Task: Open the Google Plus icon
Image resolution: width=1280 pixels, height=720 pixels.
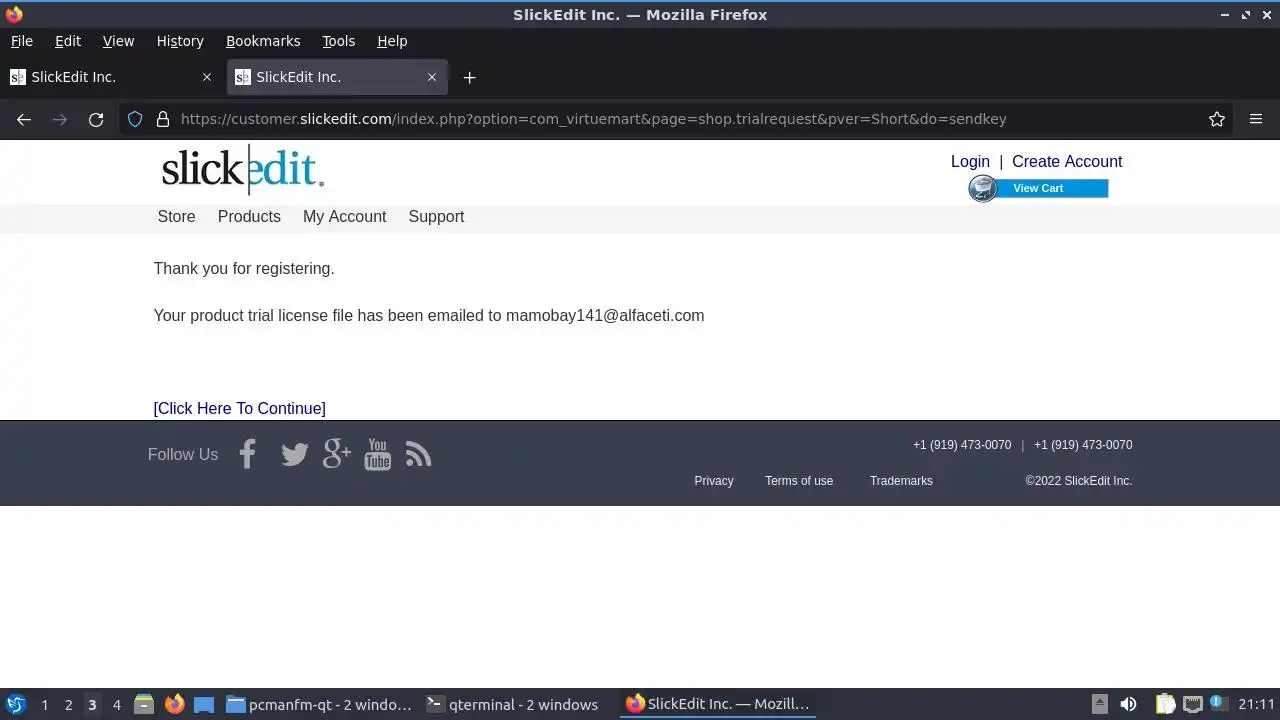Action: (x=337, y=454)
